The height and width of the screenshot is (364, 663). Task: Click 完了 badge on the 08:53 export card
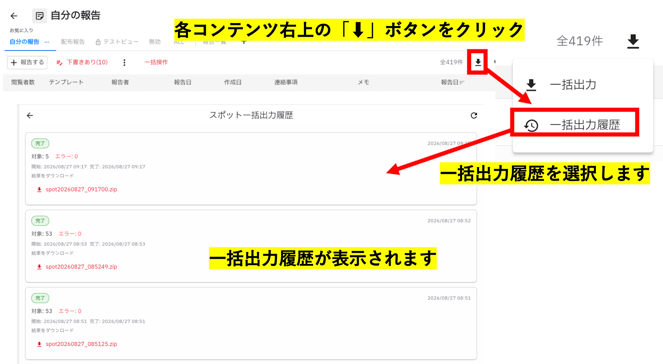coord(40,221)
